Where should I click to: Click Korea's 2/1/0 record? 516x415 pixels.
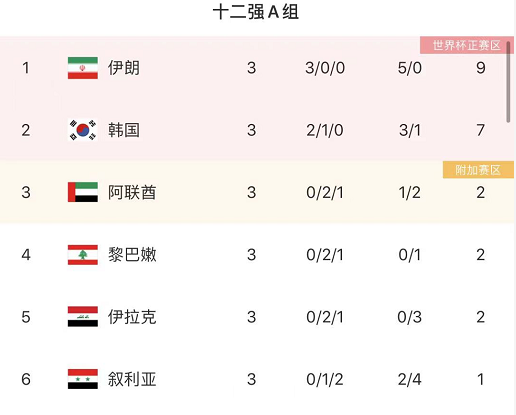(x=325, y=130)
